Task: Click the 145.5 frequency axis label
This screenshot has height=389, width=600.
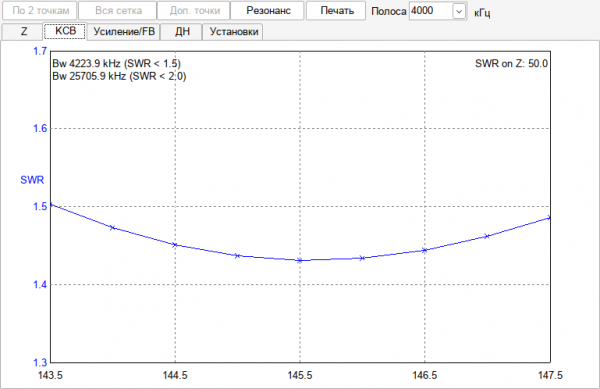Action: [x=300, y=375]
